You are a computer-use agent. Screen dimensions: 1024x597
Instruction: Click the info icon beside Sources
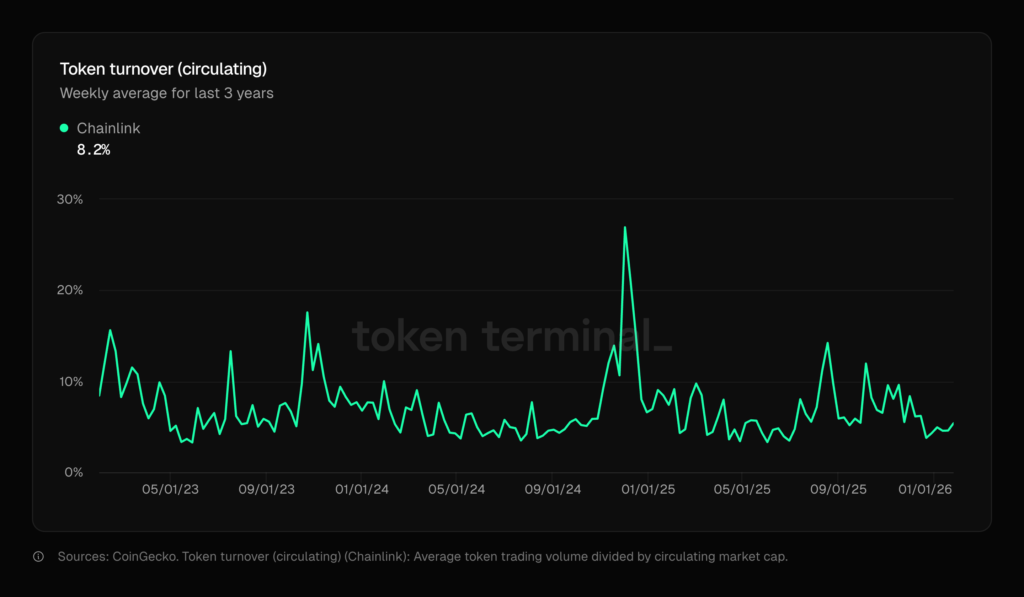38,557
